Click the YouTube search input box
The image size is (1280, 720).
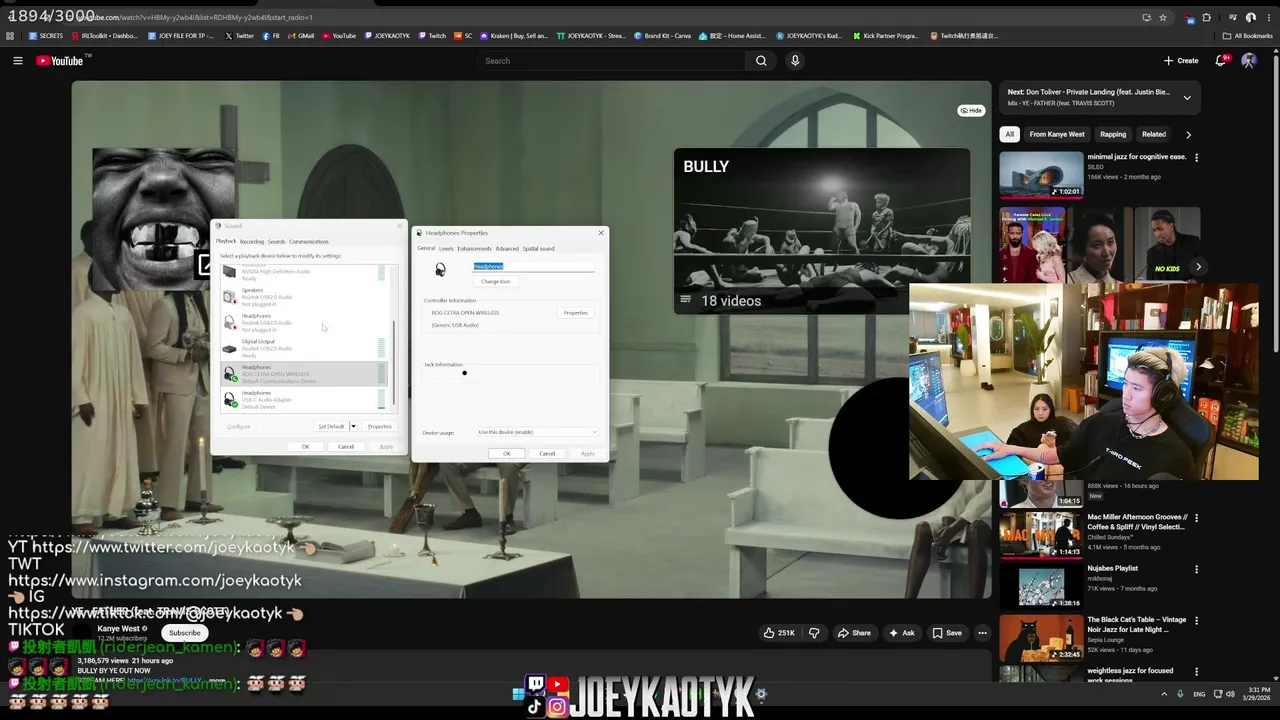(x=612, y=61)
